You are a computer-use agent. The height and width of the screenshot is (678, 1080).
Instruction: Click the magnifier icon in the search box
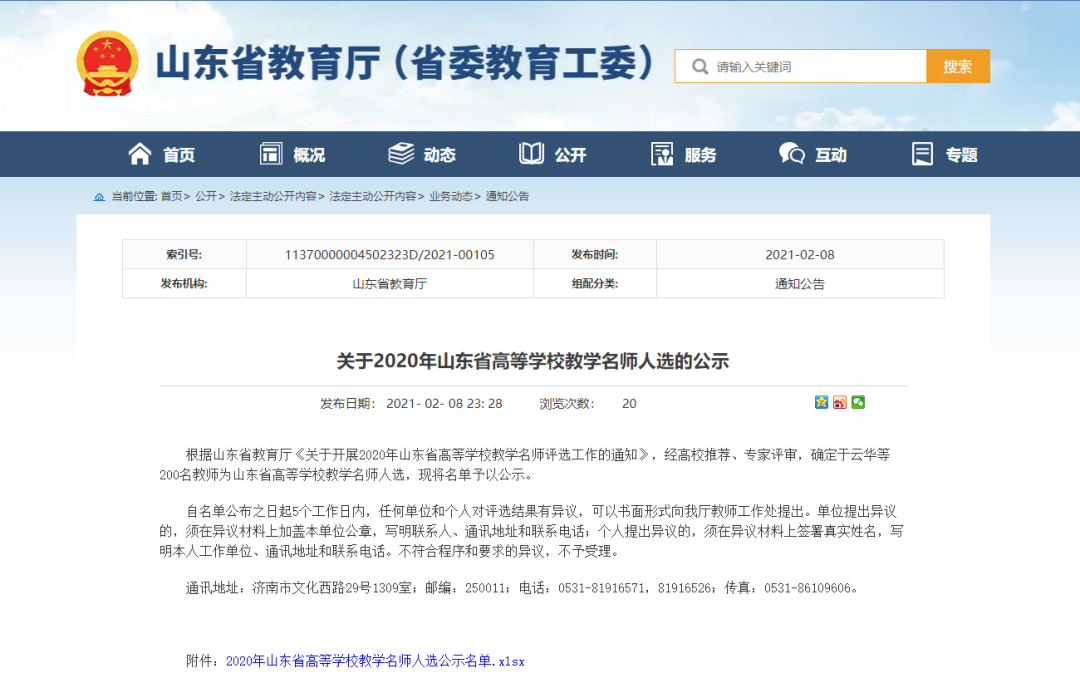pyautogui.click(x=700, y=67)
